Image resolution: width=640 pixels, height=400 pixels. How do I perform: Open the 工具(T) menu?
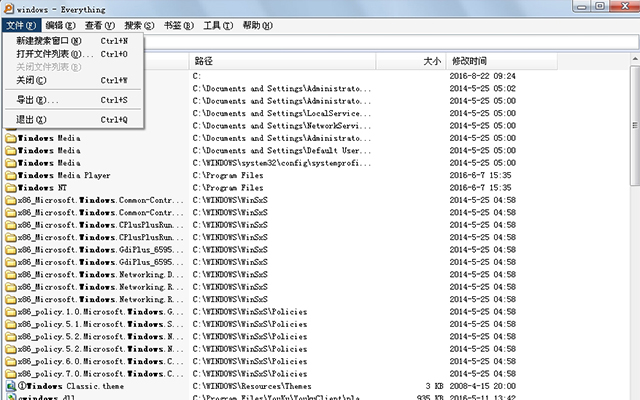[218, 25]
